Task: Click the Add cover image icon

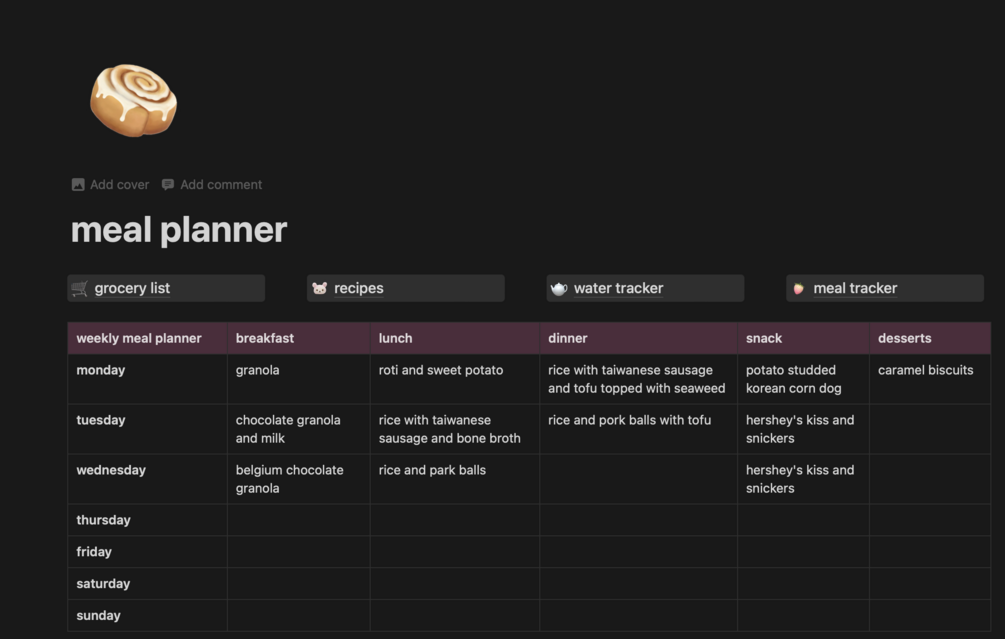Action: 78,185
